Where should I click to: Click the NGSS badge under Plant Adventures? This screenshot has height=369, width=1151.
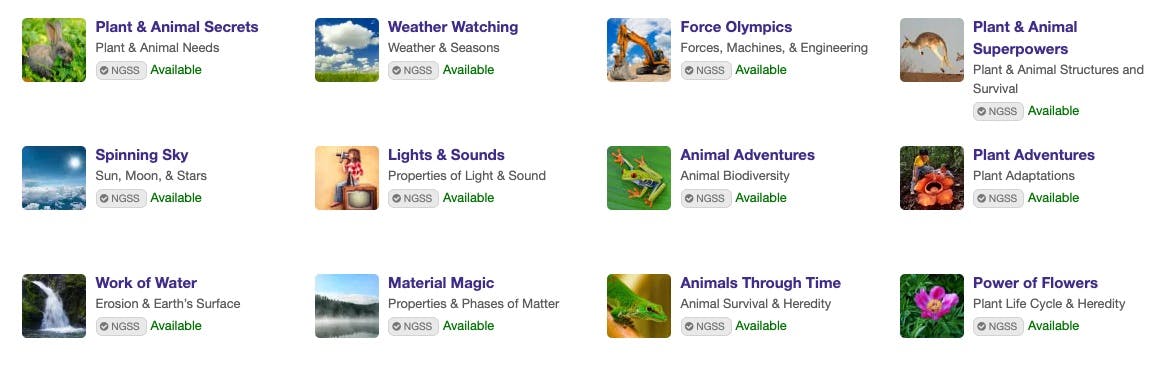tap(998, 198)
